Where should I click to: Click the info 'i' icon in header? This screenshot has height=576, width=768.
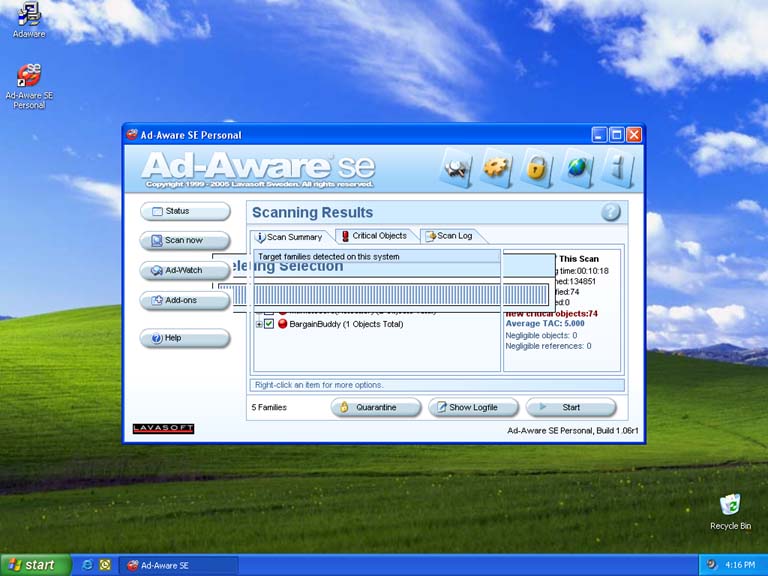pos(616,168)
